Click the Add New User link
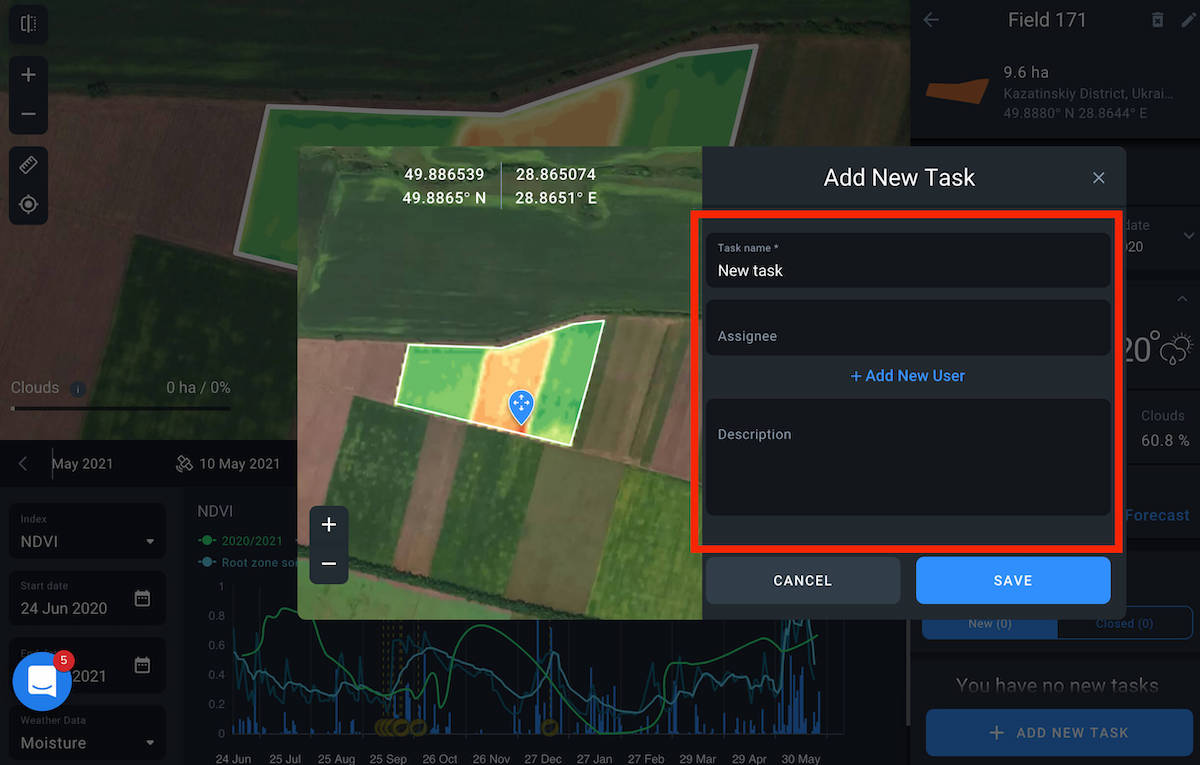1200x765 pixels. pos(908,375)
